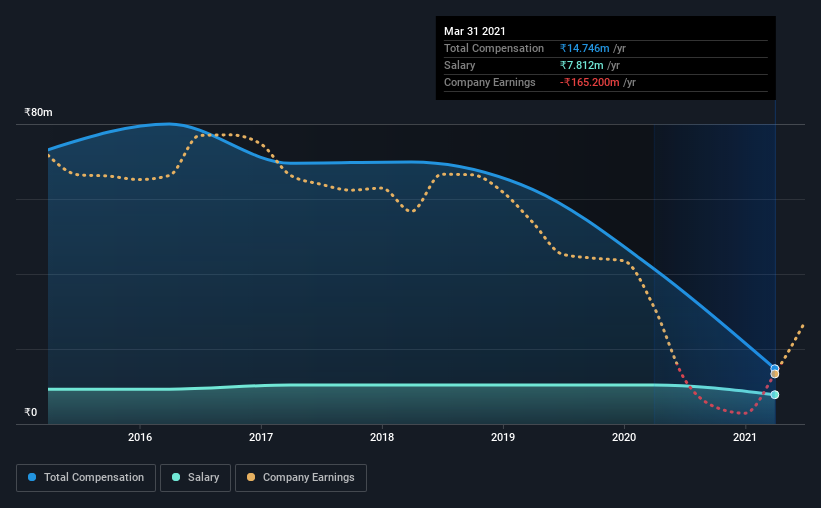This screenshot has height=508, width=821.
Task: Click the Total Compensation tooltip row label
Action: pyautogui.click(x=494, y=49)
